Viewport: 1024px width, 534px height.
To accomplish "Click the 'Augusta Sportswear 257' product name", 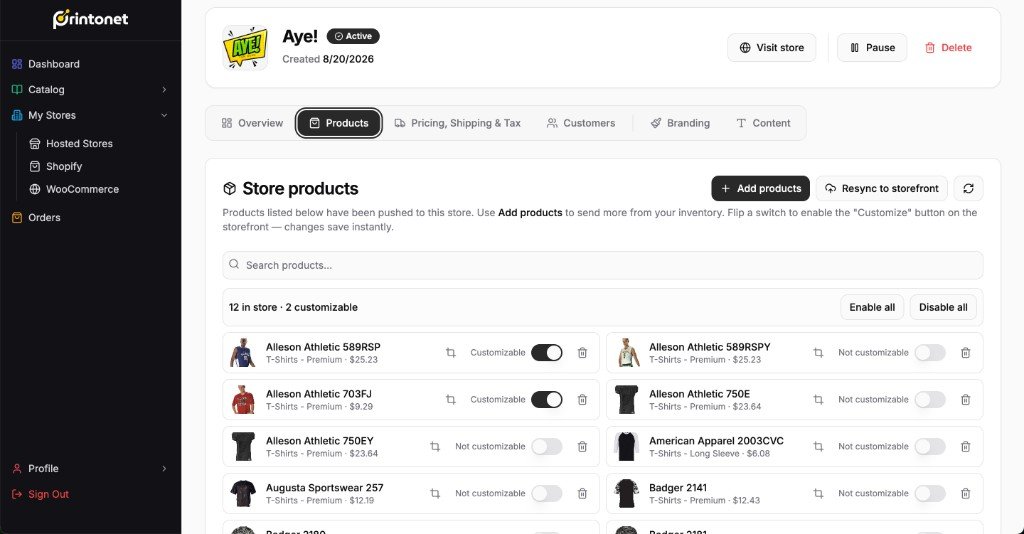I will tap(325, 488).
